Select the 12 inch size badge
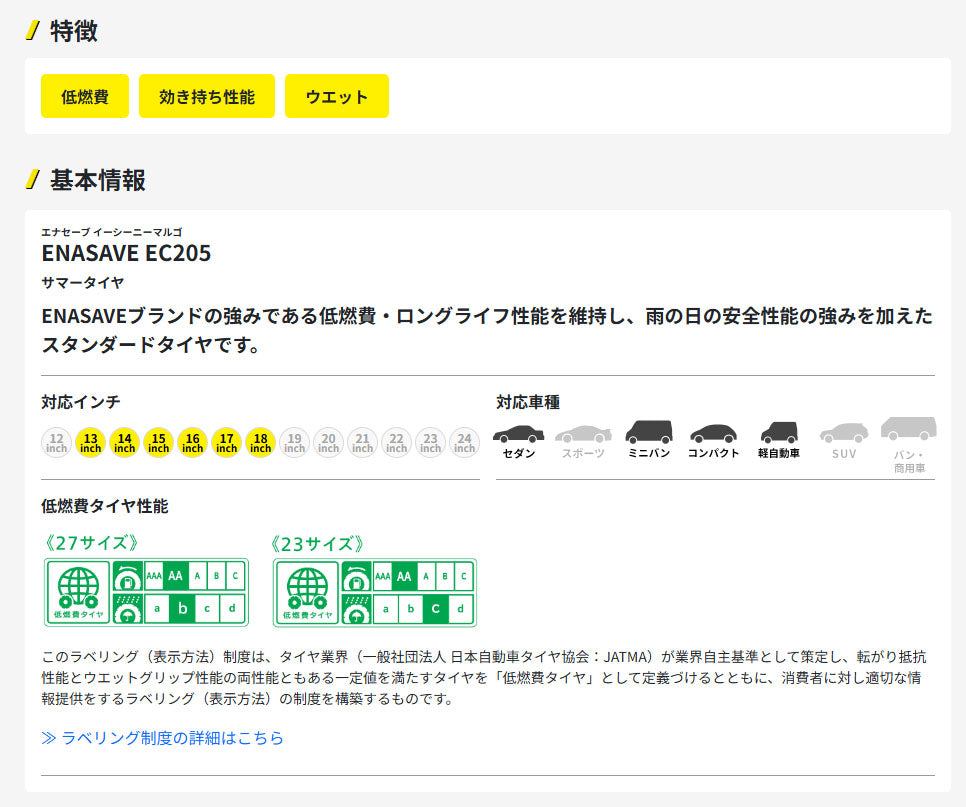Image resolution: width=966 pixels, height=807 pixels. (57, 442)
